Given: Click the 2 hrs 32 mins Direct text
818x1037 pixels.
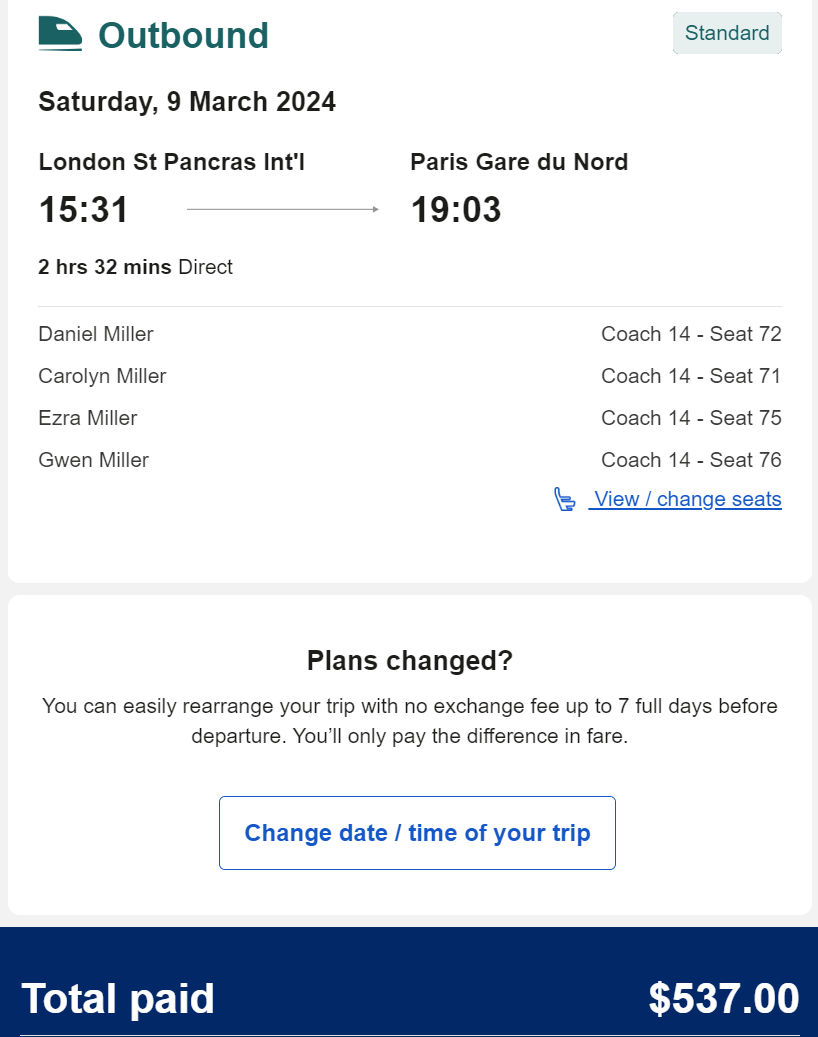Looking at the screenshot, I should click(x=135, y=267).
